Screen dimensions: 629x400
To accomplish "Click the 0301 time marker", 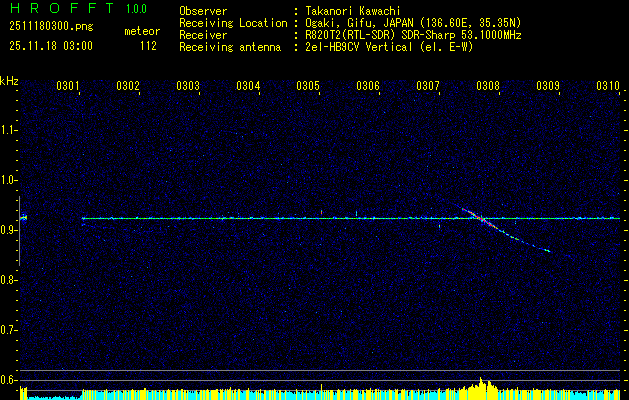I will click(x=68, y=85).
